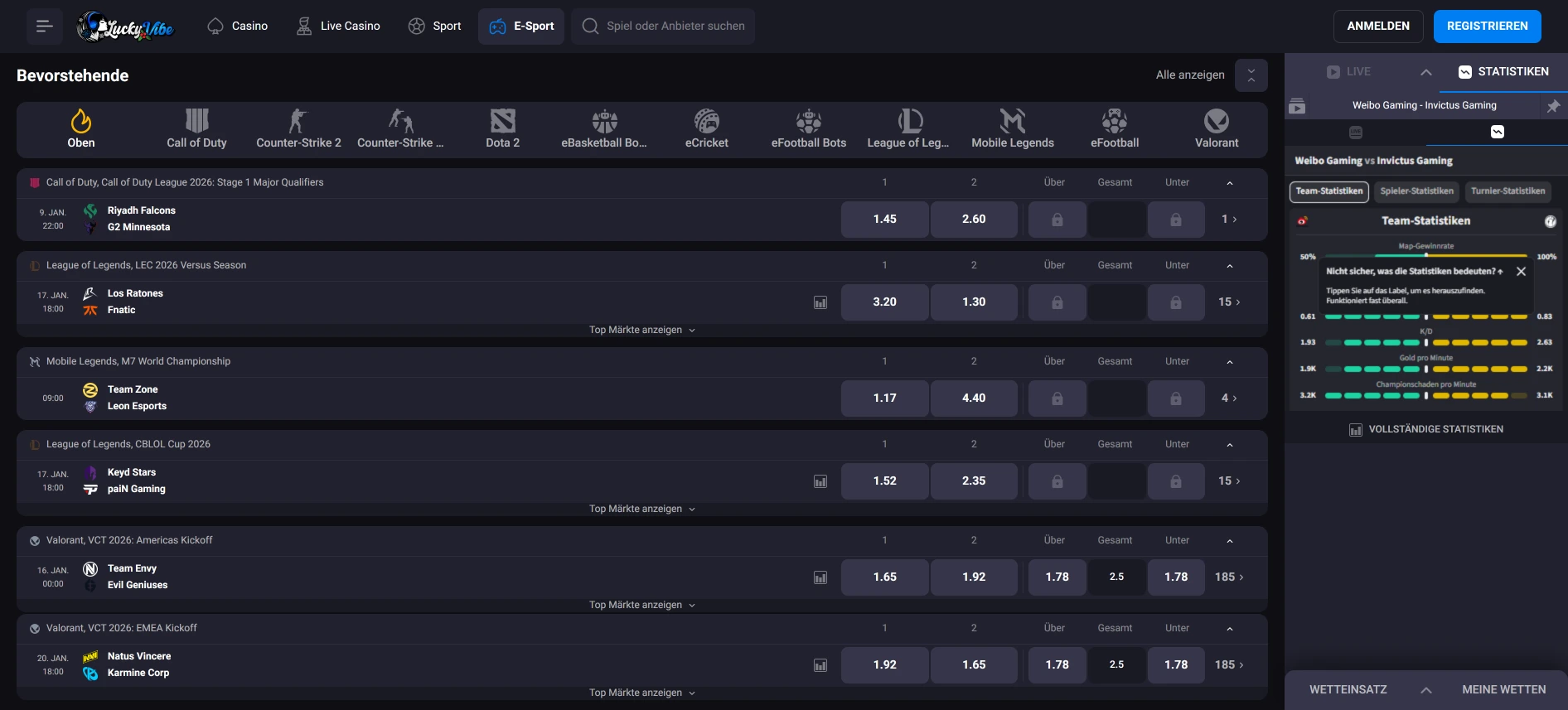Image resolution: width=1568 pixels, height=710 pixels.
Task: Click REGISTRIEREN to sign up
Action: [1488, 27]
